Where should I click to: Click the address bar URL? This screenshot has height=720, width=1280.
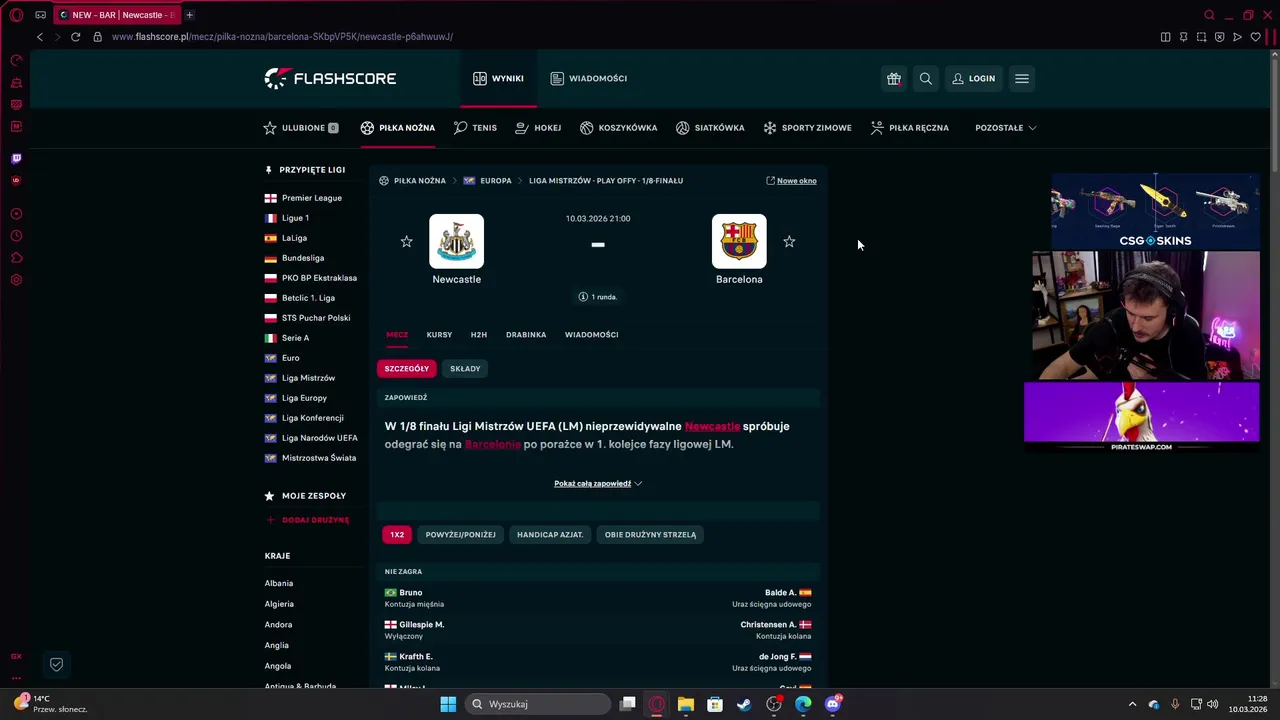coord(282,37)
